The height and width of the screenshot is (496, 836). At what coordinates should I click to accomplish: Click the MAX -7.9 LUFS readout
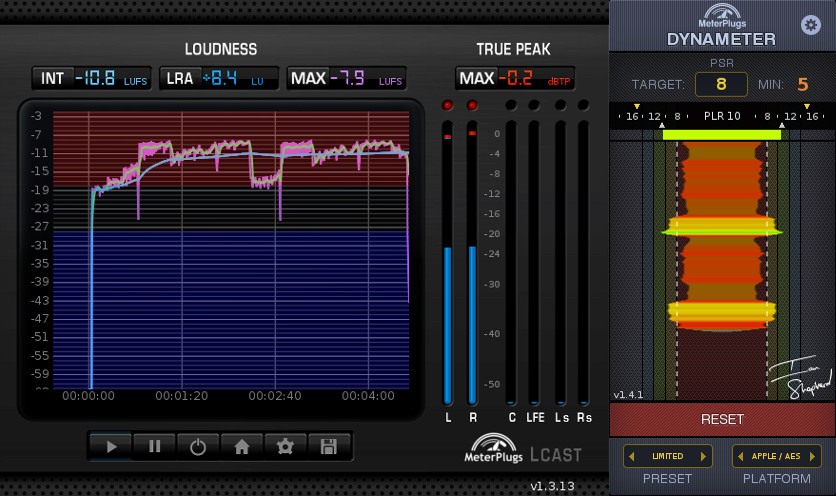coord(347,78)
